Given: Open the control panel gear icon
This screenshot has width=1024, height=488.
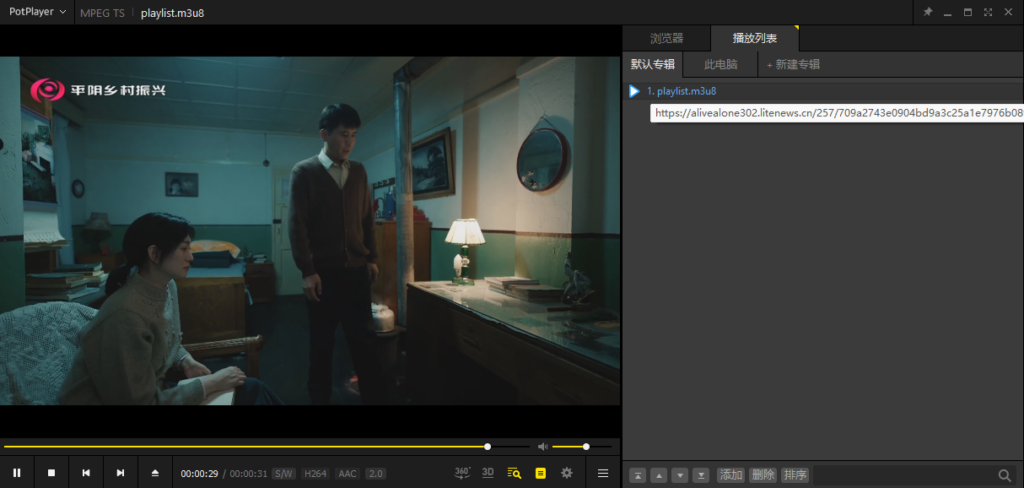Looking at the screenshot, I should pos(567,473).
